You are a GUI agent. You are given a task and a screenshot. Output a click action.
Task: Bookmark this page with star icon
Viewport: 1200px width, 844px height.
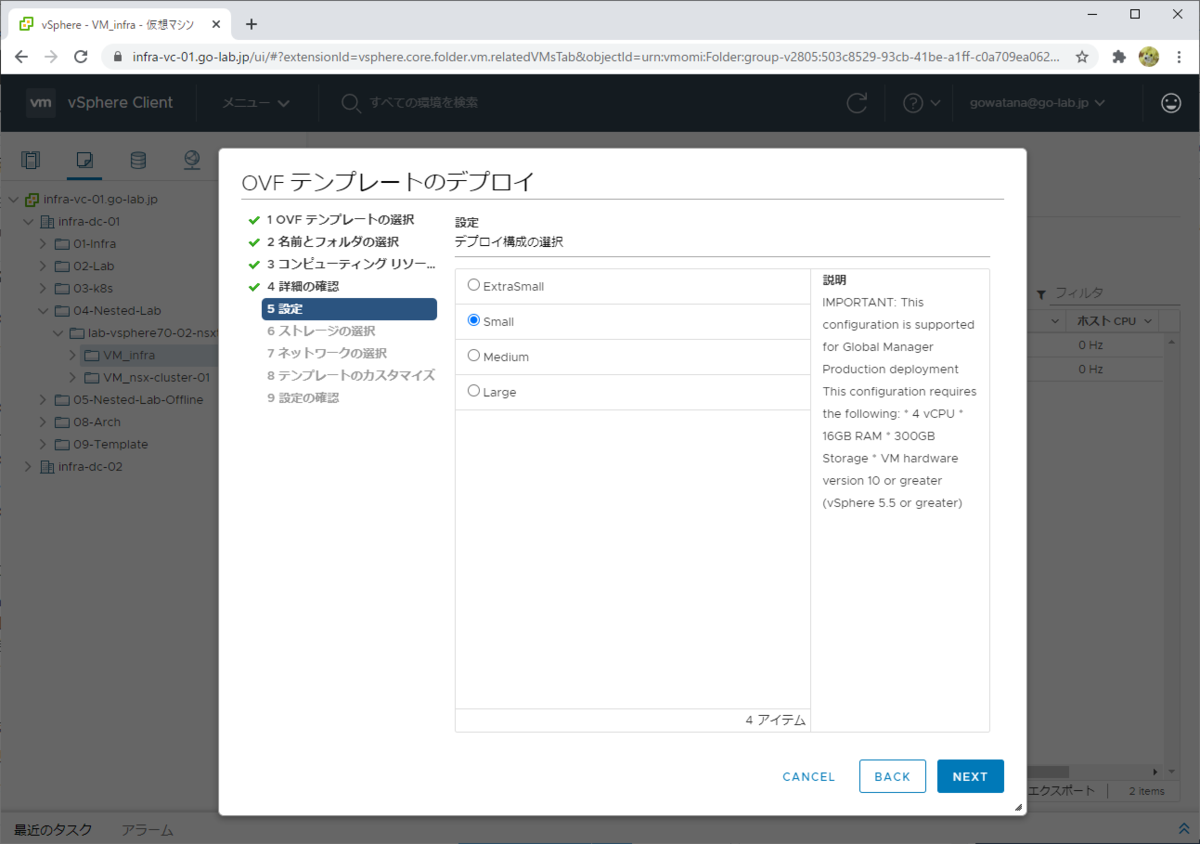click(x=1082, y=57)
